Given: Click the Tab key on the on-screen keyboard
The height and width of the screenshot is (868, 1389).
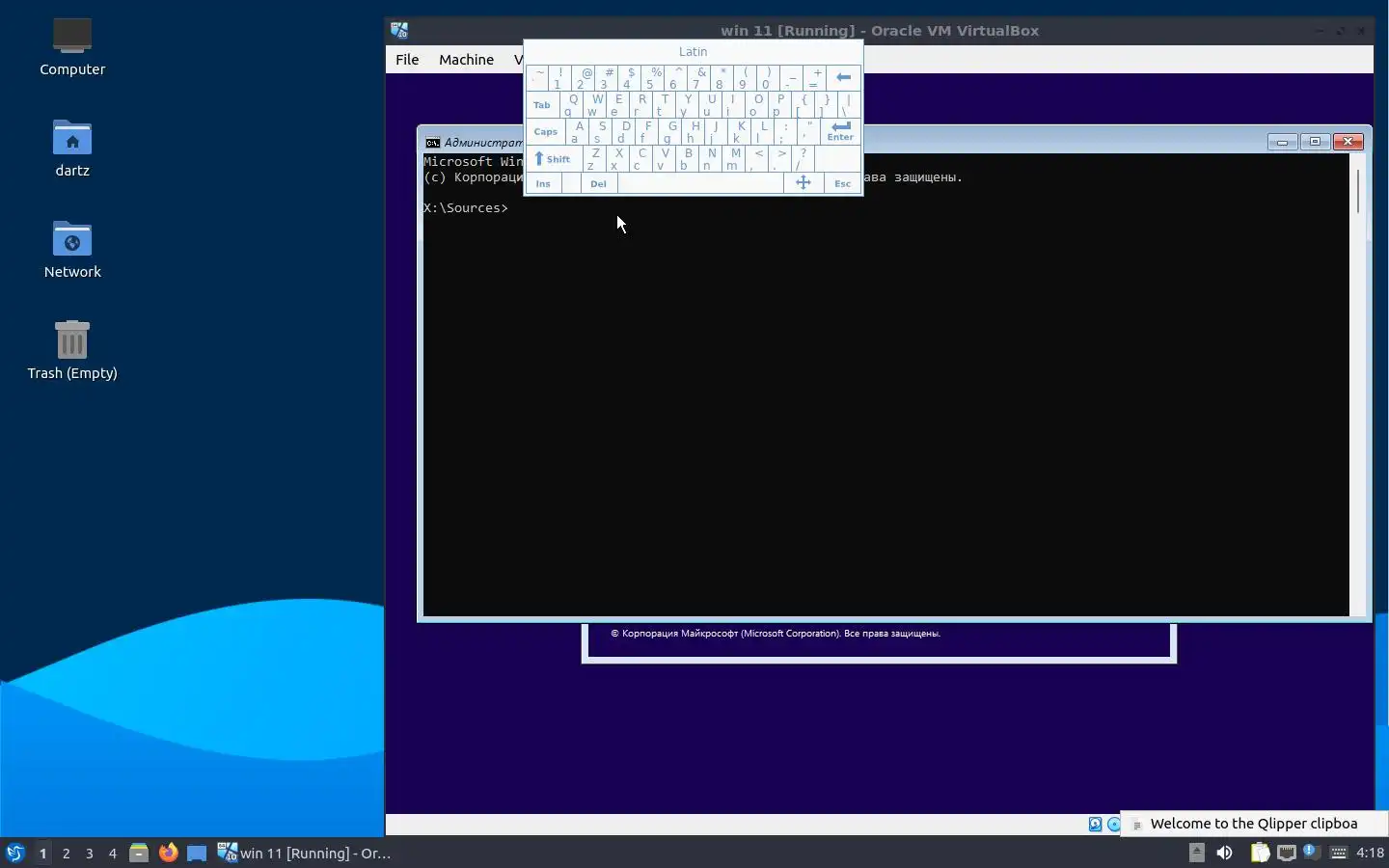Looking at the screenshot, I should [x=542, y=104].
